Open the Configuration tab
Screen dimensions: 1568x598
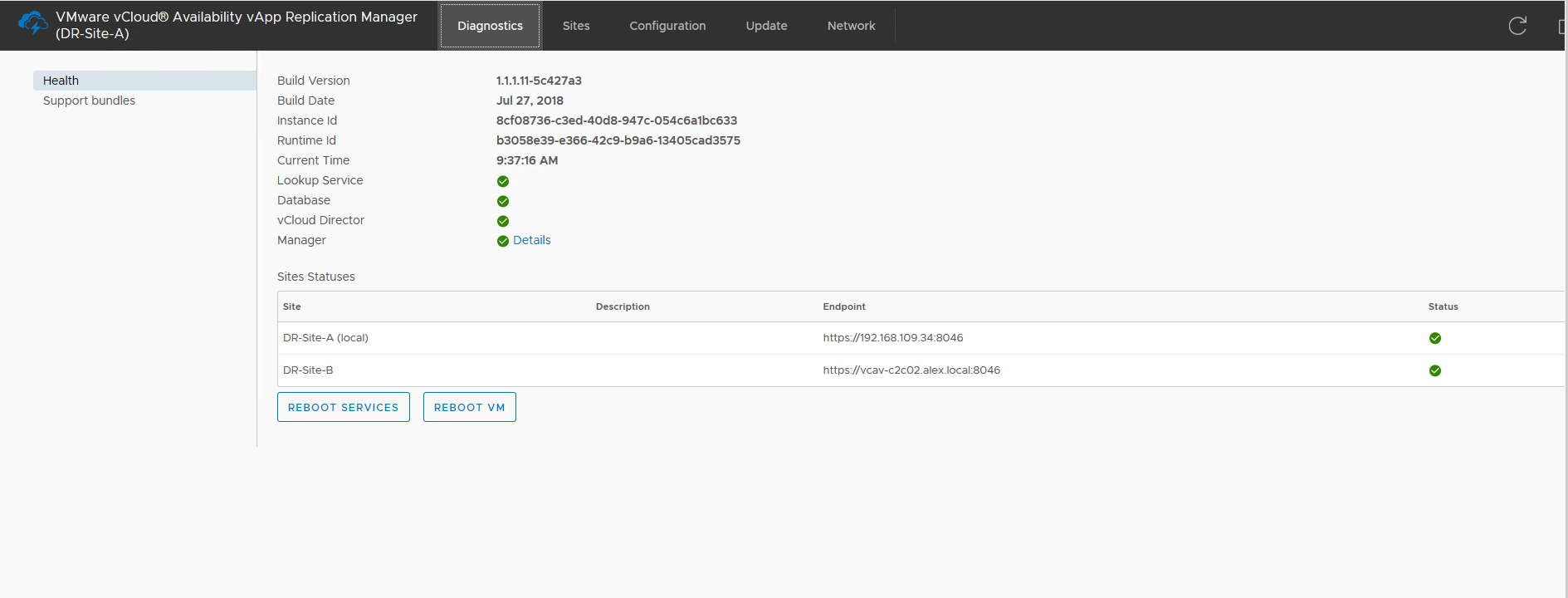point(667,26)
